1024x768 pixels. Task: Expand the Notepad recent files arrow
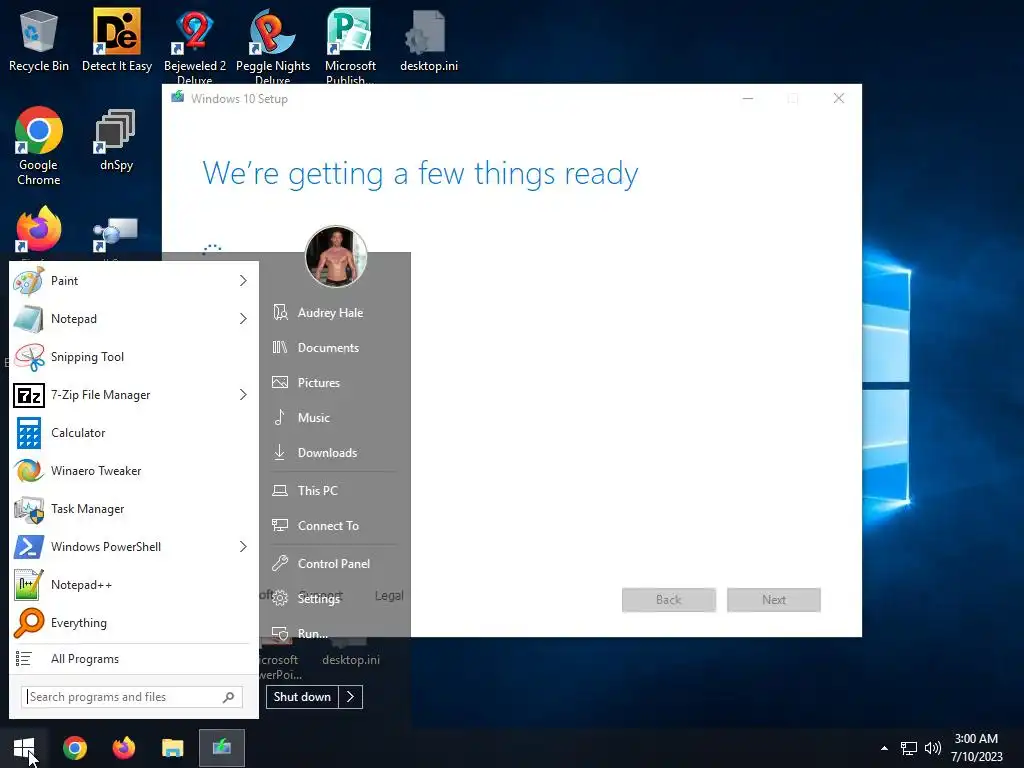pyautogui.click(x=243, y=319)
